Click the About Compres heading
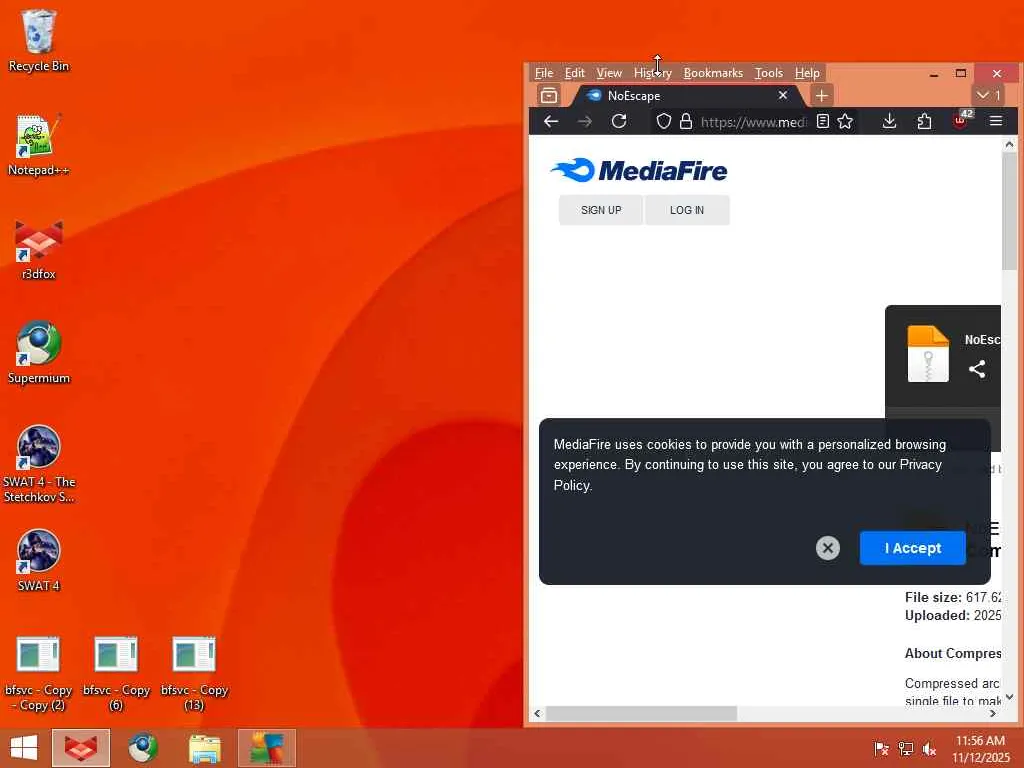 [x=953, y=653]
